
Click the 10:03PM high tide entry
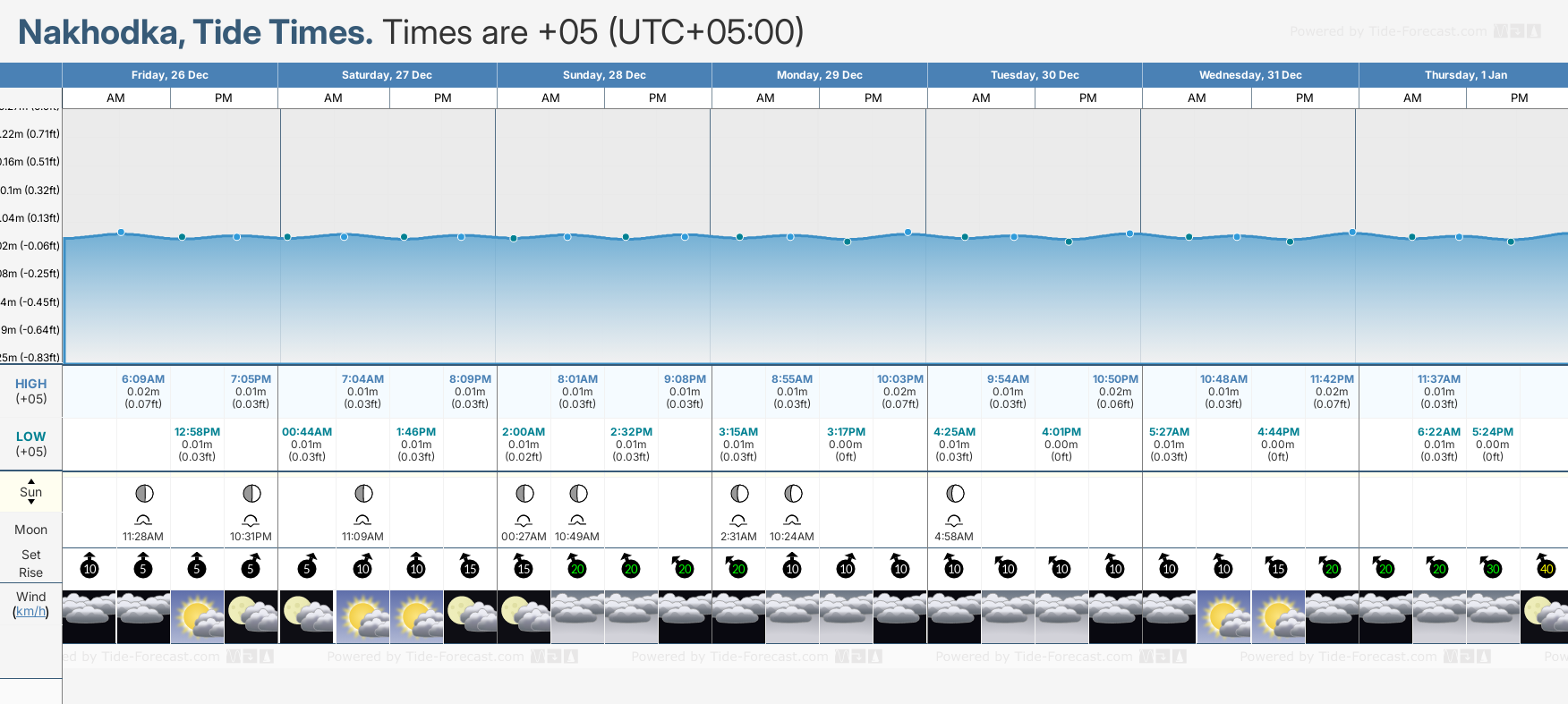click(899, 391)
